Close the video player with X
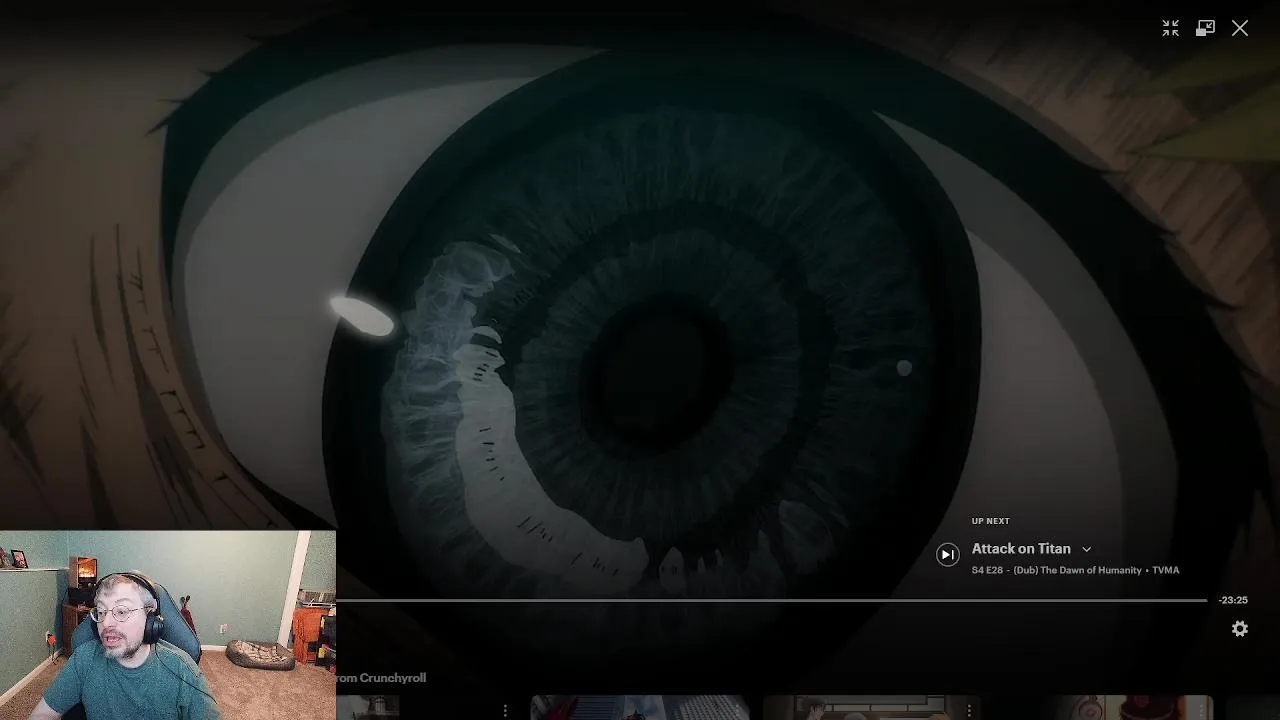Viewport: 1280px width, 720px height. (1240, 28)
